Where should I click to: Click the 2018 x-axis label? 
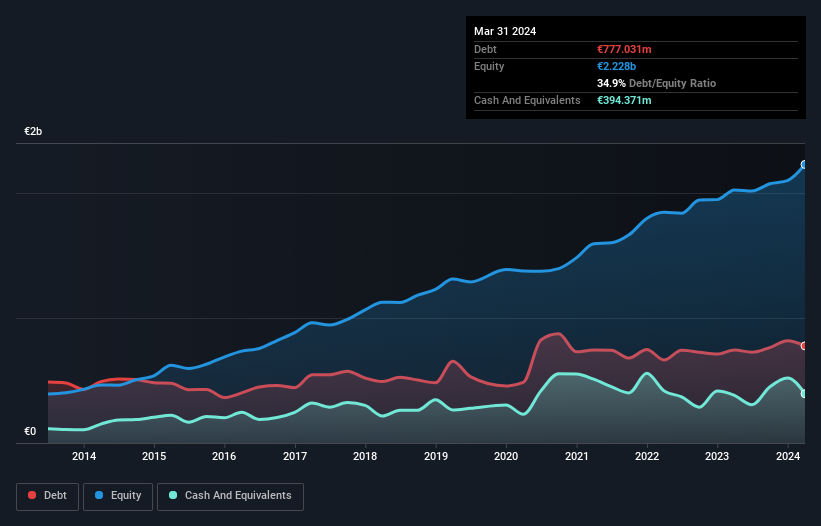[365, 456]
